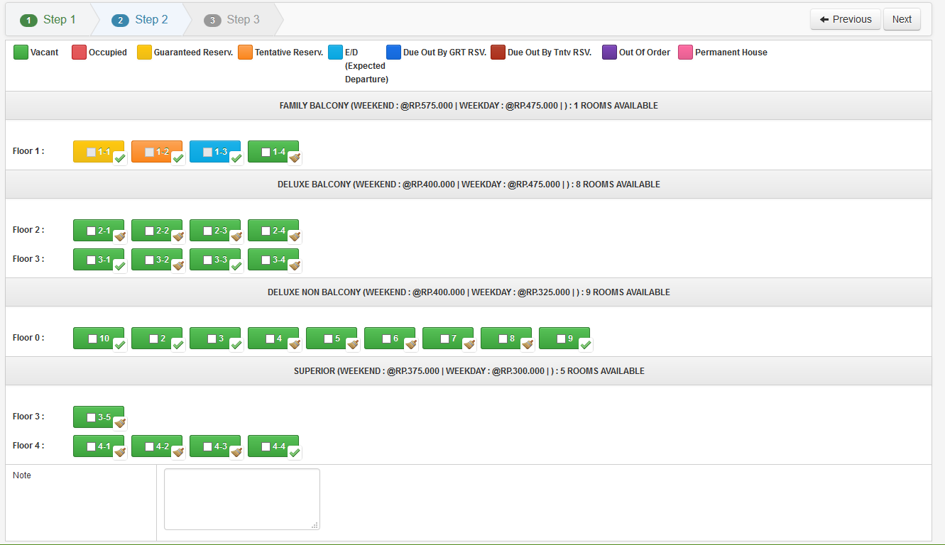Tick the checkbox for room 2-3

click(x=207, y=231)
